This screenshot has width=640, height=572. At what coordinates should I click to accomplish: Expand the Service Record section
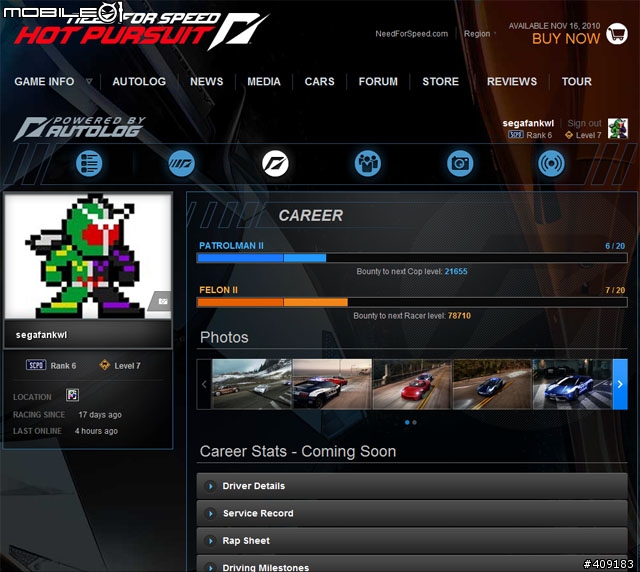coord(412,513)
